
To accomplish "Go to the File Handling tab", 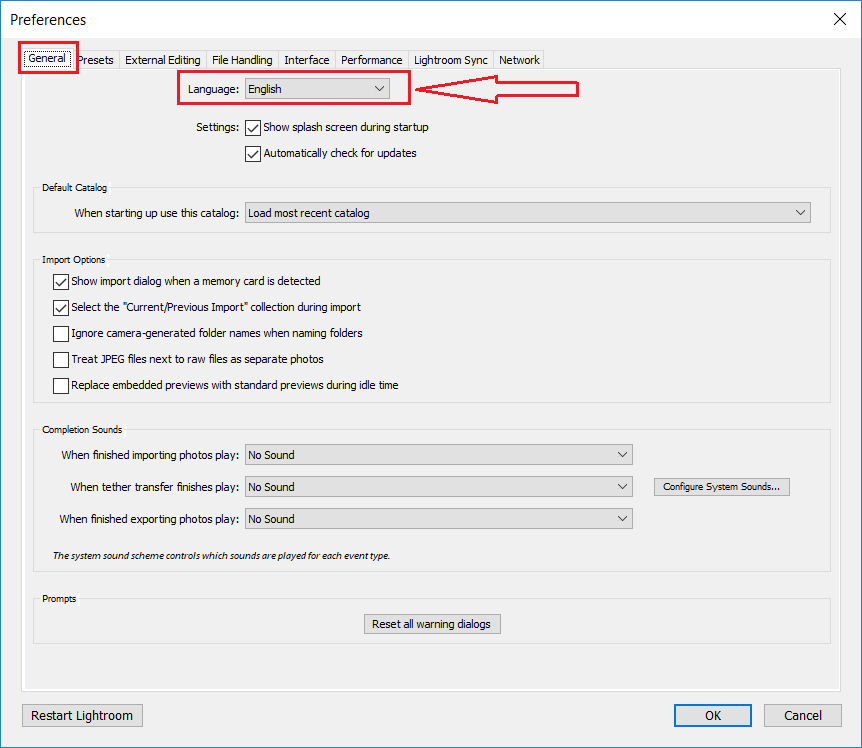I will (x=242, y=60).
